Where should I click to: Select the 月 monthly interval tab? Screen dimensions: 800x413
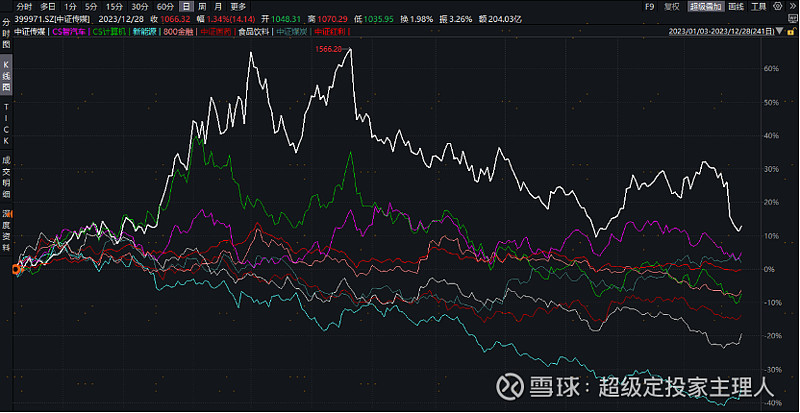(x=218, y=7)
